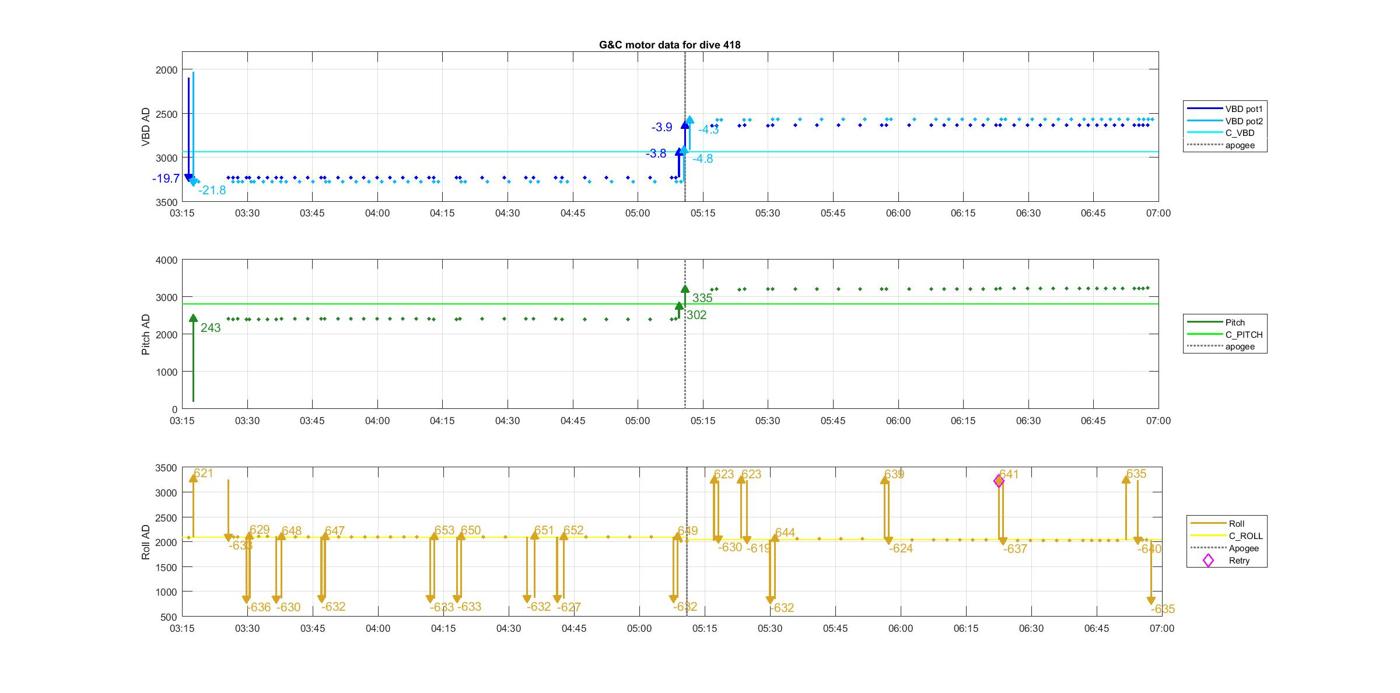This screenshot has height=693, width=1400.
Task: Click the plot title "G&C motor data for dive 418"
Action: pyautogui.click(x=669, y=44)
